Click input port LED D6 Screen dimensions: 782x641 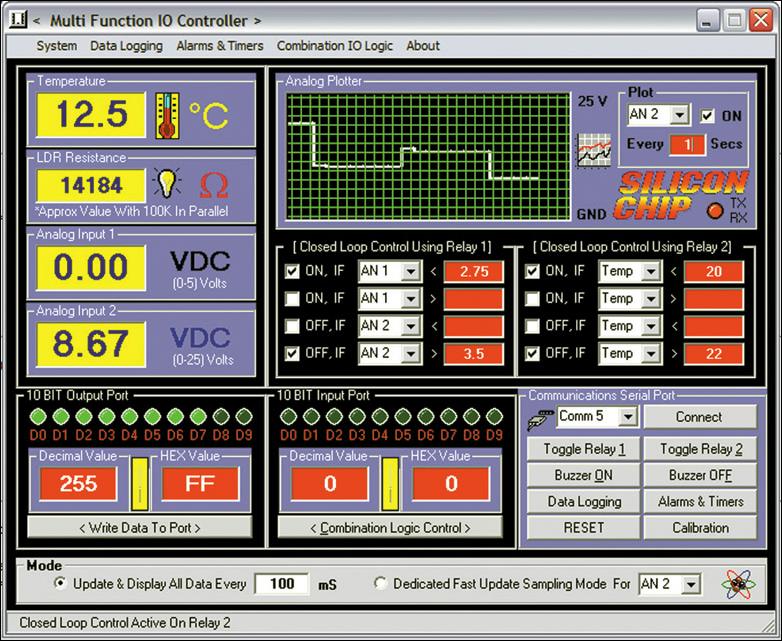425,417
